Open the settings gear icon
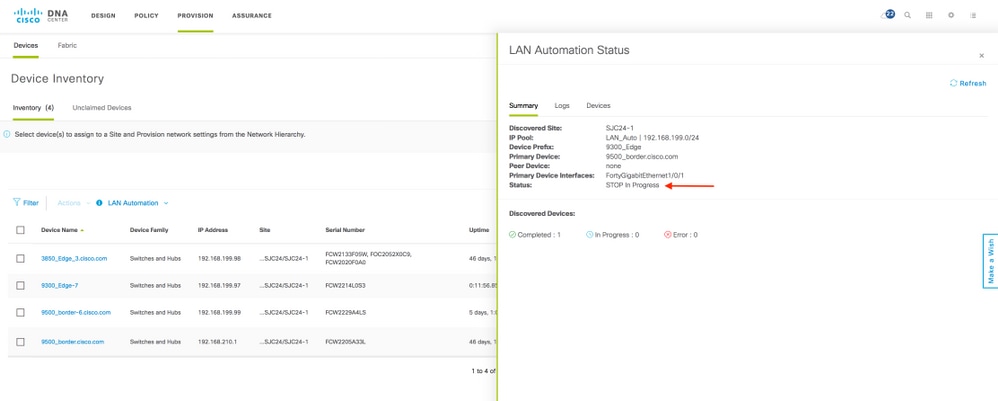 951,16
